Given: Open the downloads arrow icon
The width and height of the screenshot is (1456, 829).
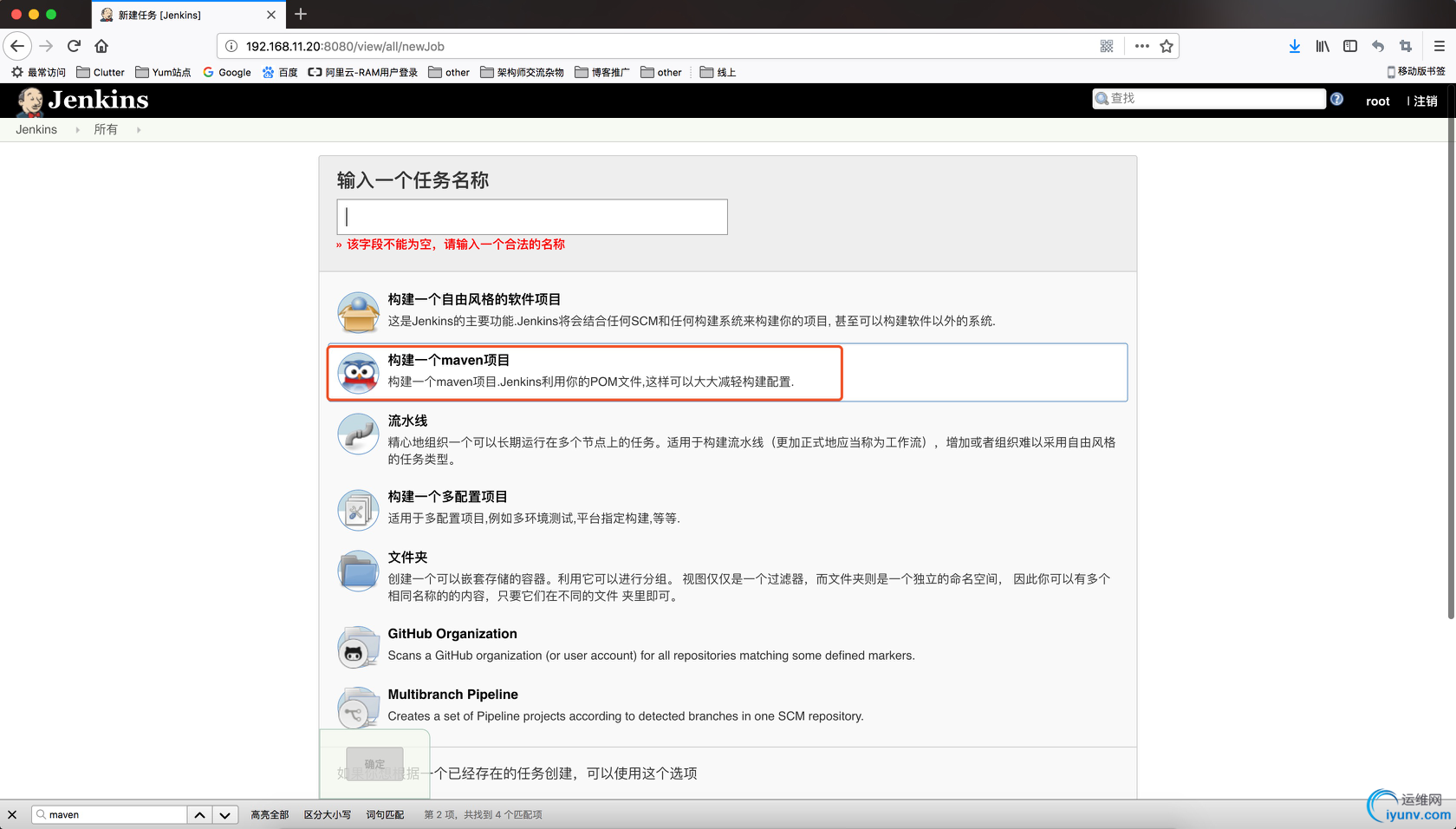Looking at the screenshot, I should point(1294,46).
